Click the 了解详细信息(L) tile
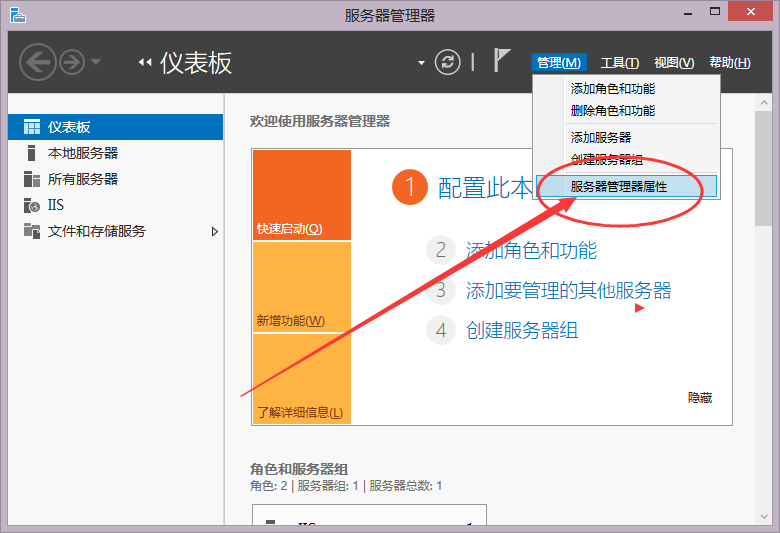Image resolution: width=780 pixels, height=533 pixels. tap(302, 379)
